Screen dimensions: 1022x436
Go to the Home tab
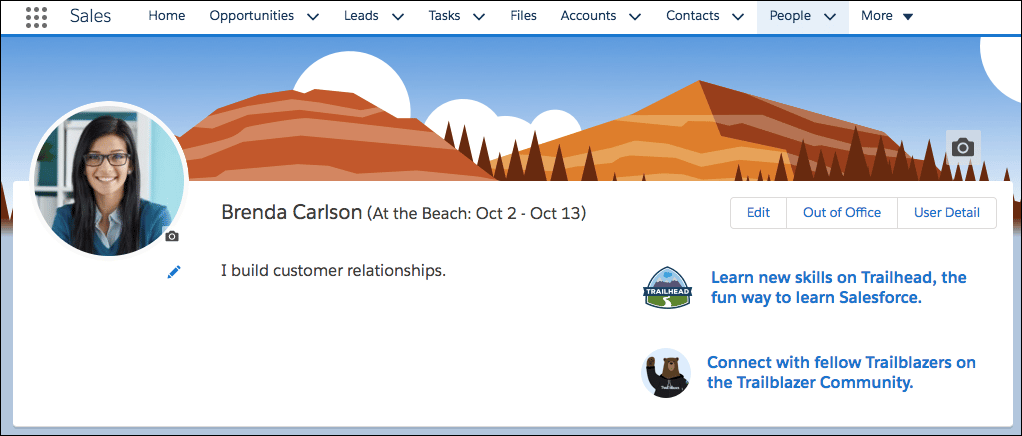(167, 16)
